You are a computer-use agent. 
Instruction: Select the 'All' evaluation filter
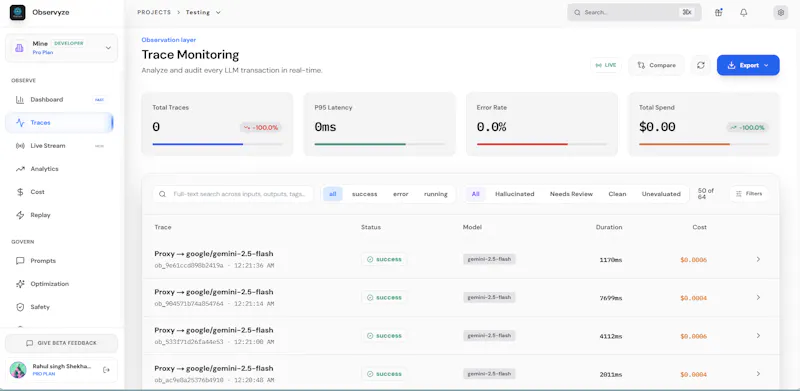476,194
